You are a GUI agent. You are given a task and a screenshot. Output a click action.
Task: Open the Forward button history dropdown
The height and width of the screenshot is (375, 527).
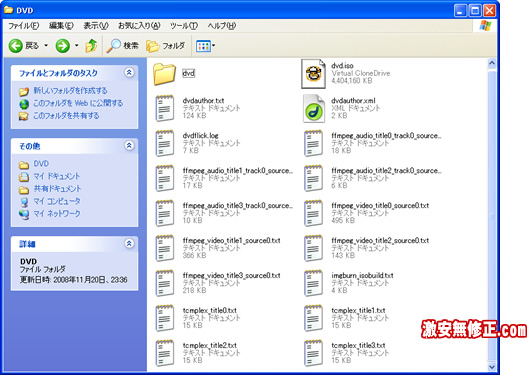77,45
